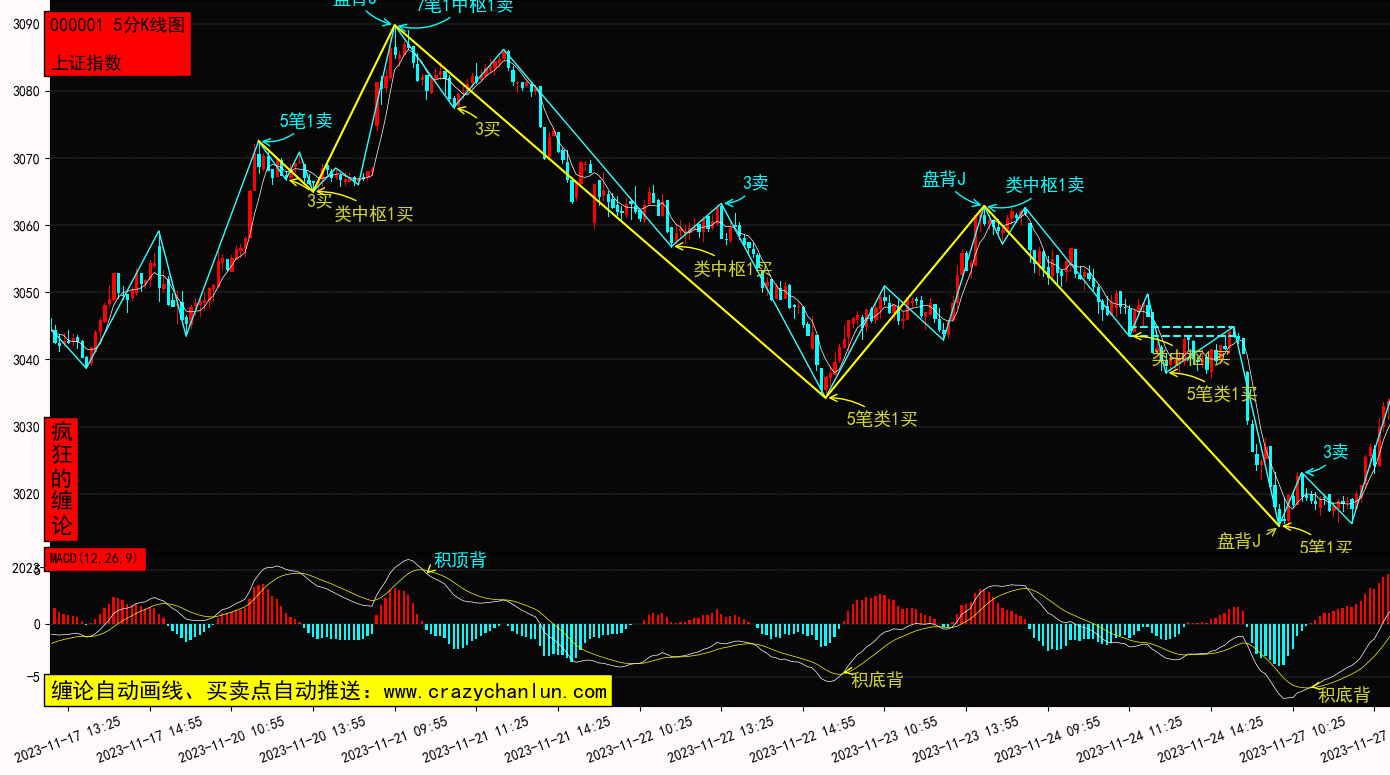Click the 0 MACD axis label
The width and height of the screenshot is (1390, 775).
[x=36, y=624]
